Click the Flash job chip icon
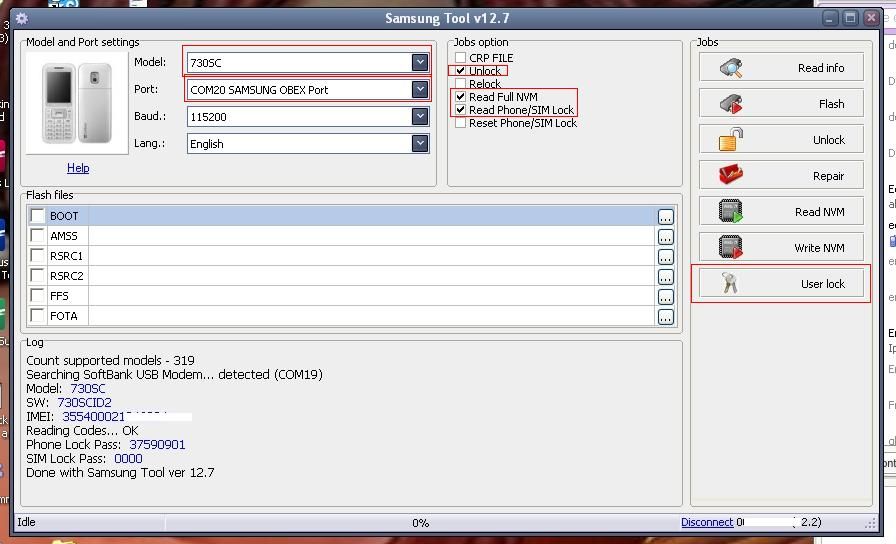Viewport: 896px width, 544px height. pyautogui.click(x=731, y=104)
